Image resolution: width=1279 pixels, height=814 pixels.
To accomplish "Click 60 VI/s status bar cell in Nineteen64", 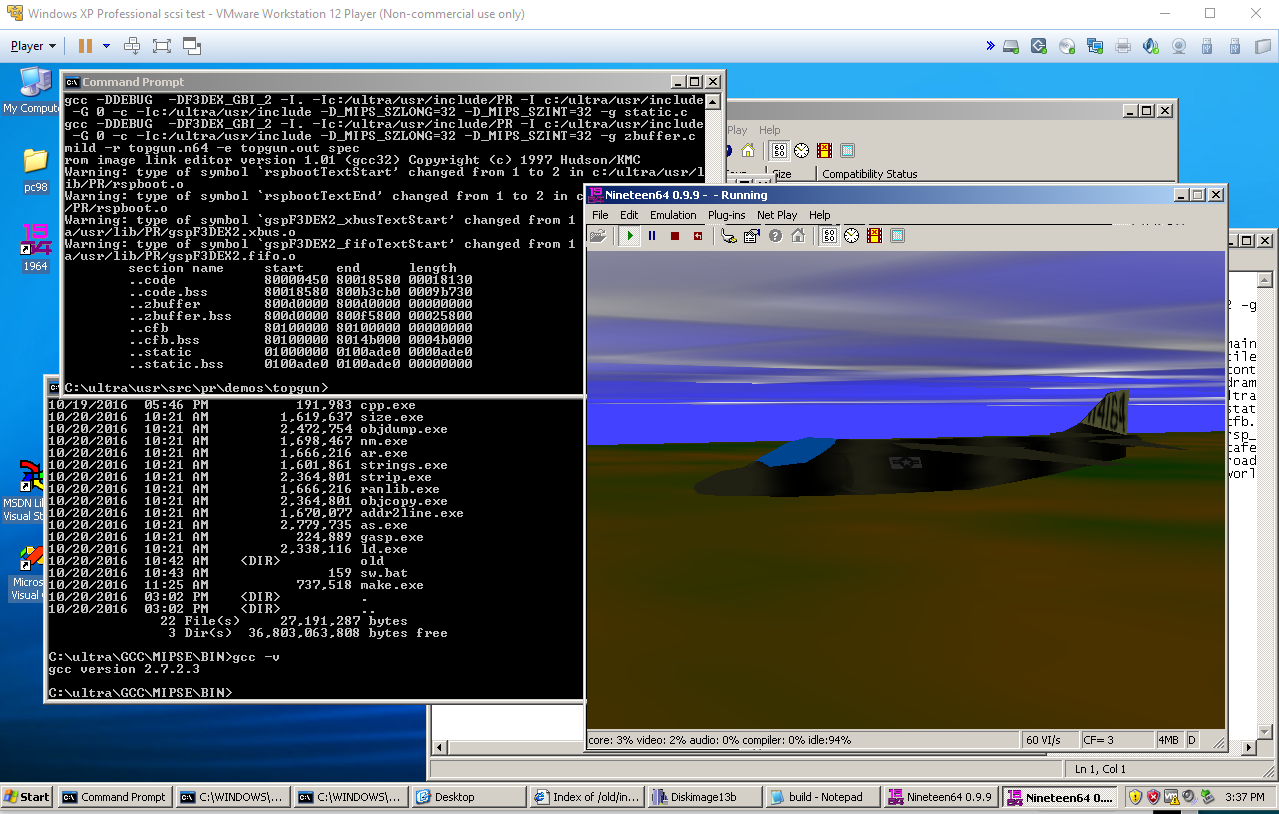I will click(x=1048, y=740).
